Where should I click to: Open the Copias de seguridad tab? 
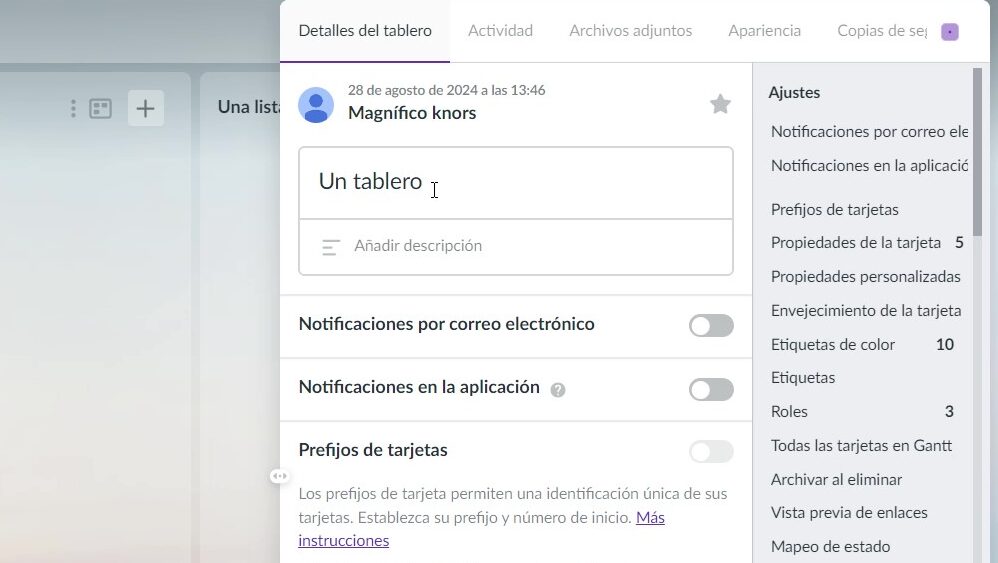coord(882,31)
